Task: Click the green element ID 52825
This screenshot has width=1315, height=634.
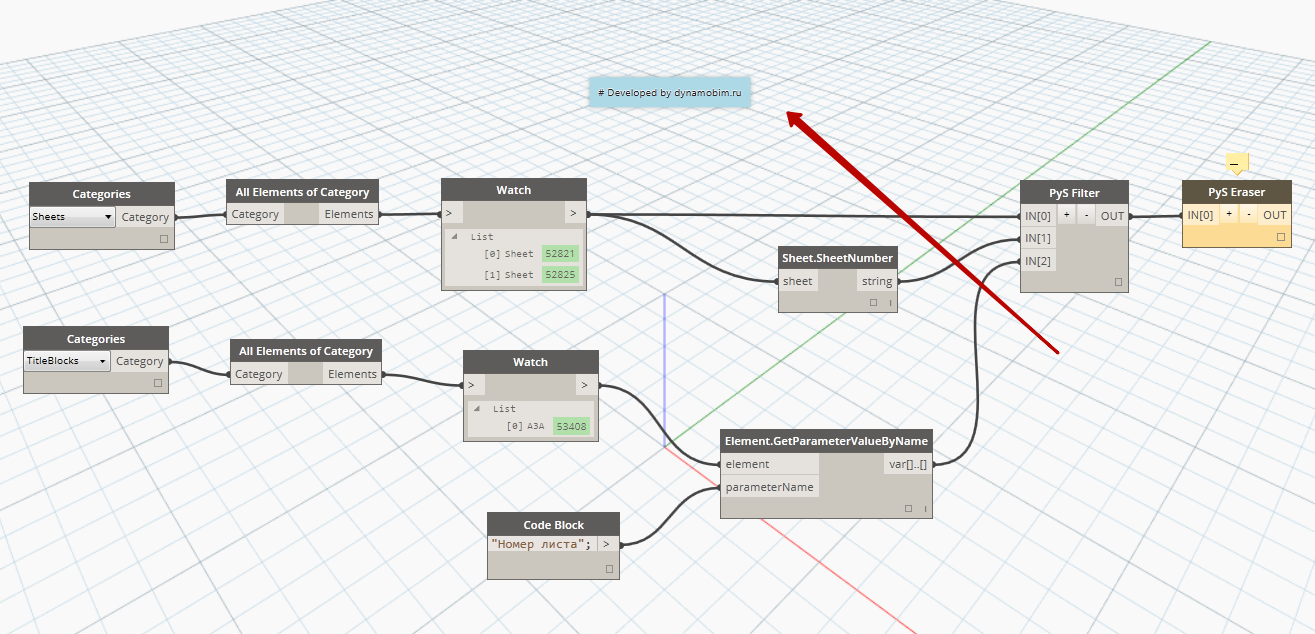Action: coord(560,274)
